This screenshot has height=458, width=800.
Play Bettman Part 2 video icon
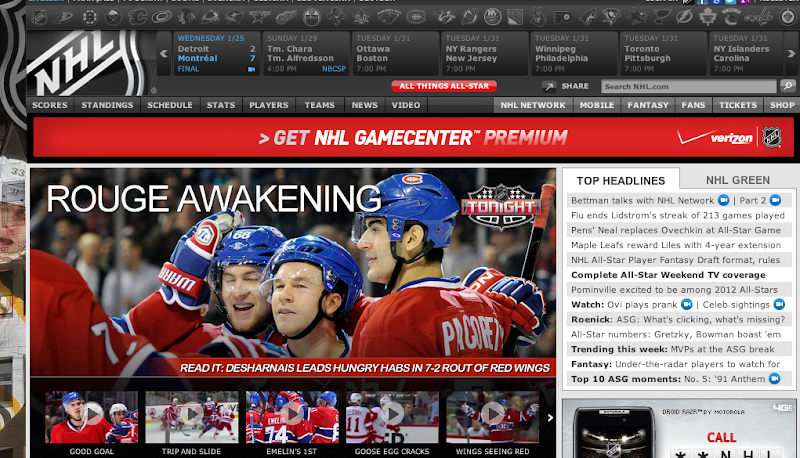(776, 200)
